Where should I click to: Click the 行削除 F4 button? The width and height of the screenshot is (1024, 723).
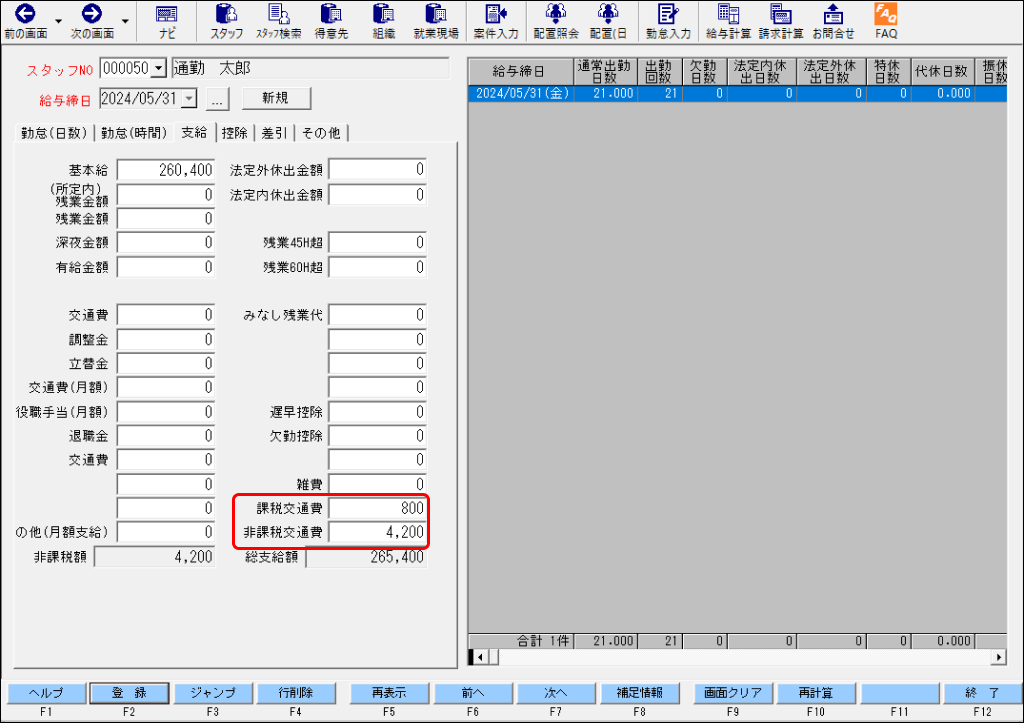pos(296,693)
